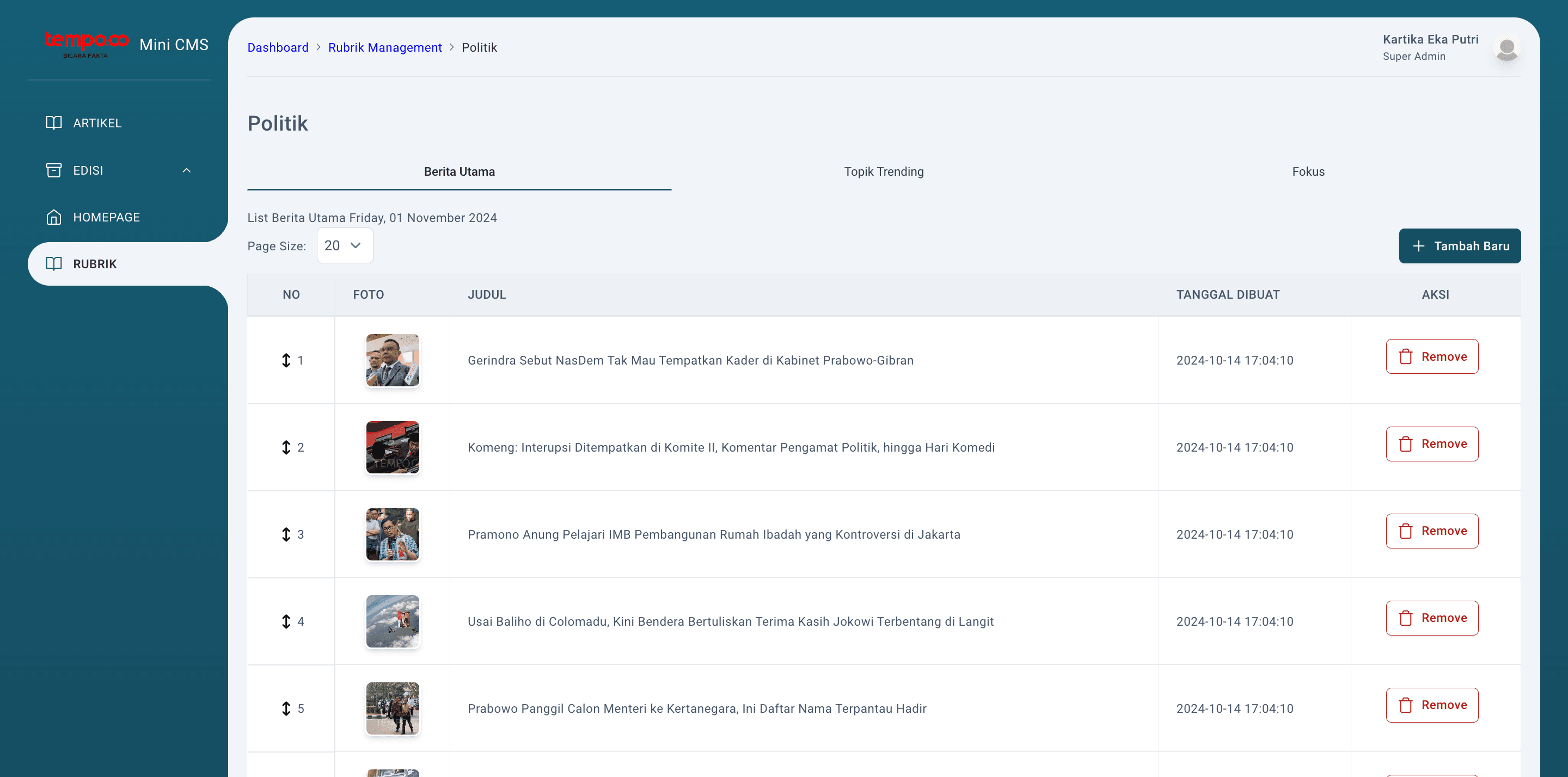This screenshot has width=1568, height=777.
Task: Click the plus icon on Tambah Baru
Action: coord(1418,246)
